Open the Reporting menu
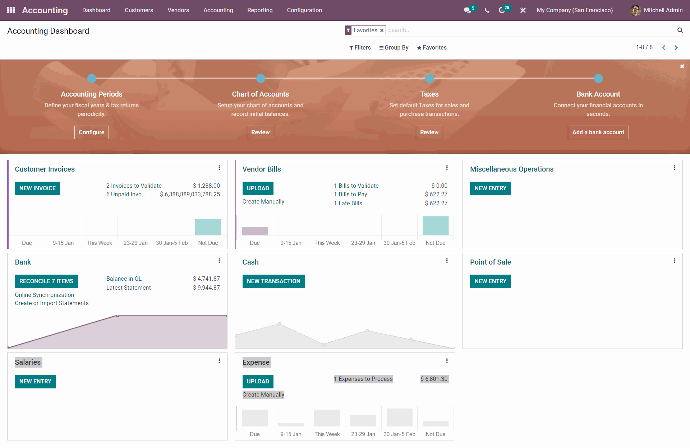Image resolution: width=690 pixels, height=448 pixels. pyautogui.click(x=260, y=10)
